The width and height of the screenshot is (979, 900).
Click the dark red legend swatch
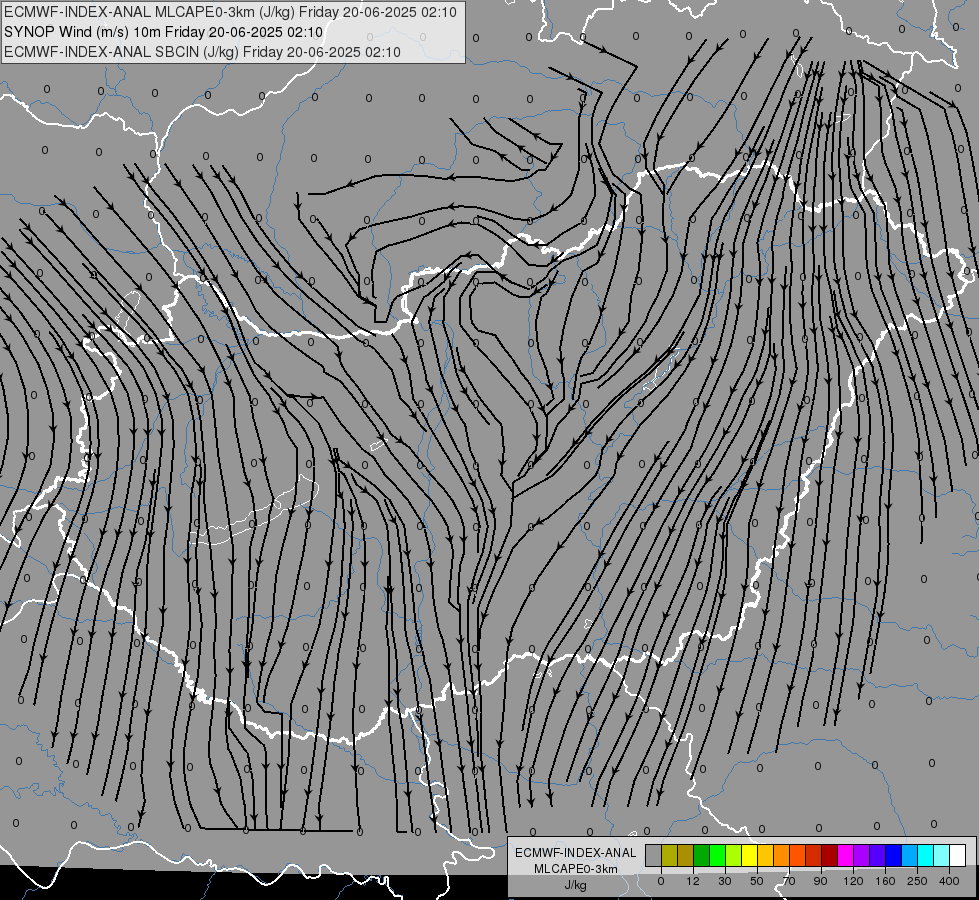(830, 855)
